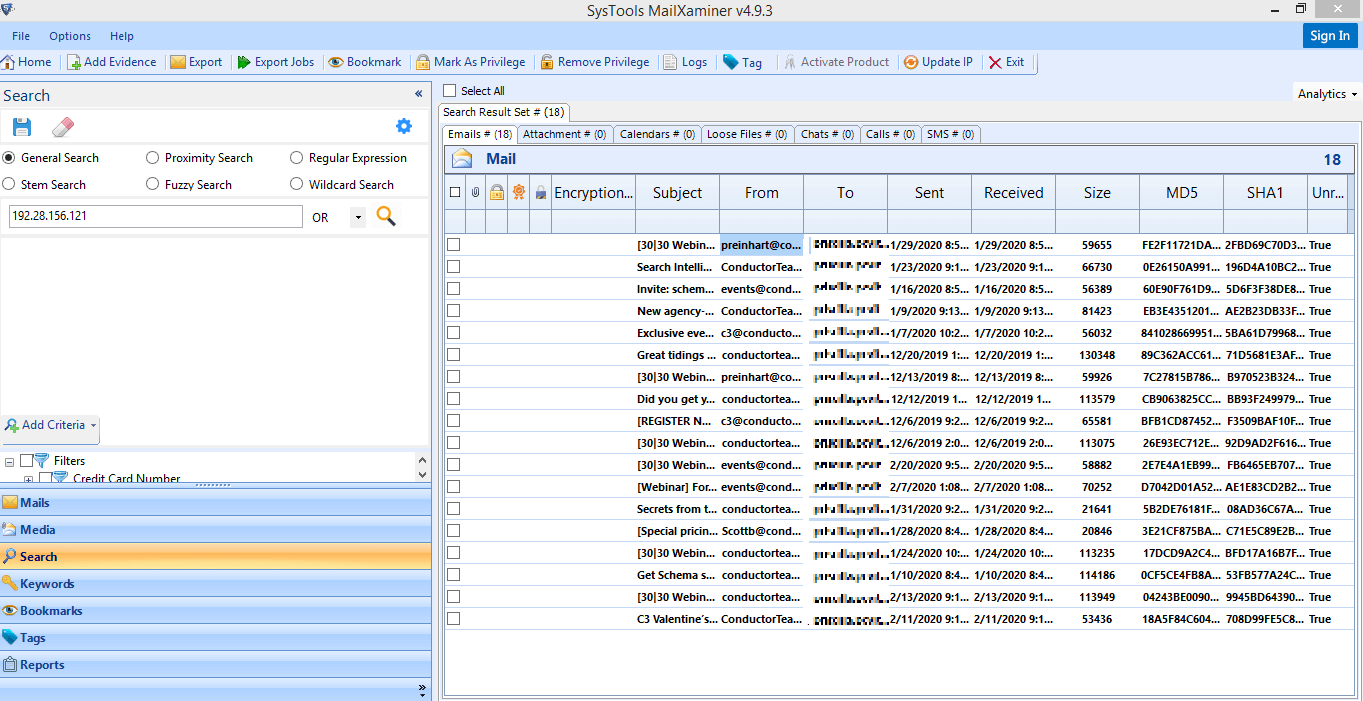Clear search with the eraser icon

(63, 127)
